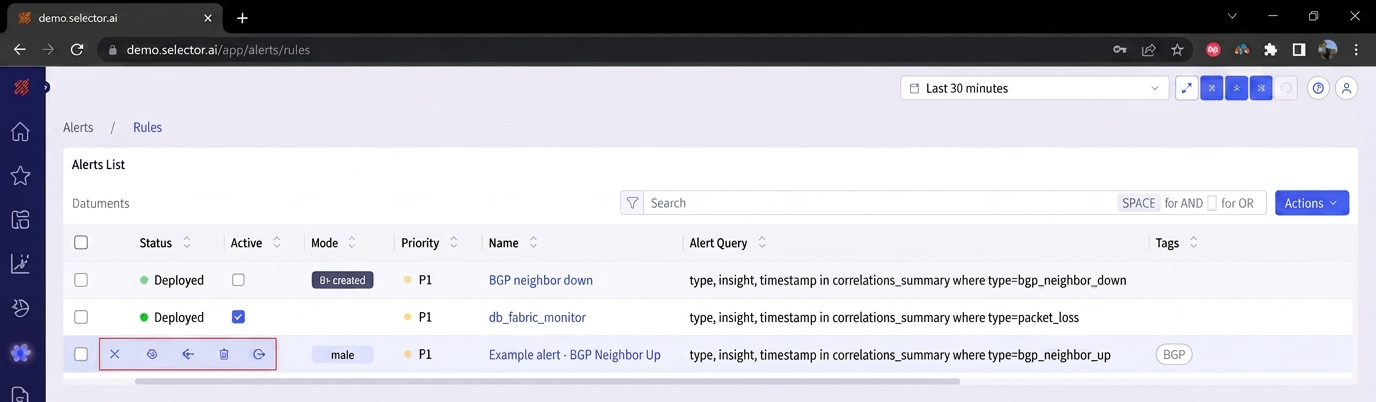Click the Selector logo at sidebar top
Viewport: 1376px width, 402px height.
pyautogui.click(x=21, y=88)
